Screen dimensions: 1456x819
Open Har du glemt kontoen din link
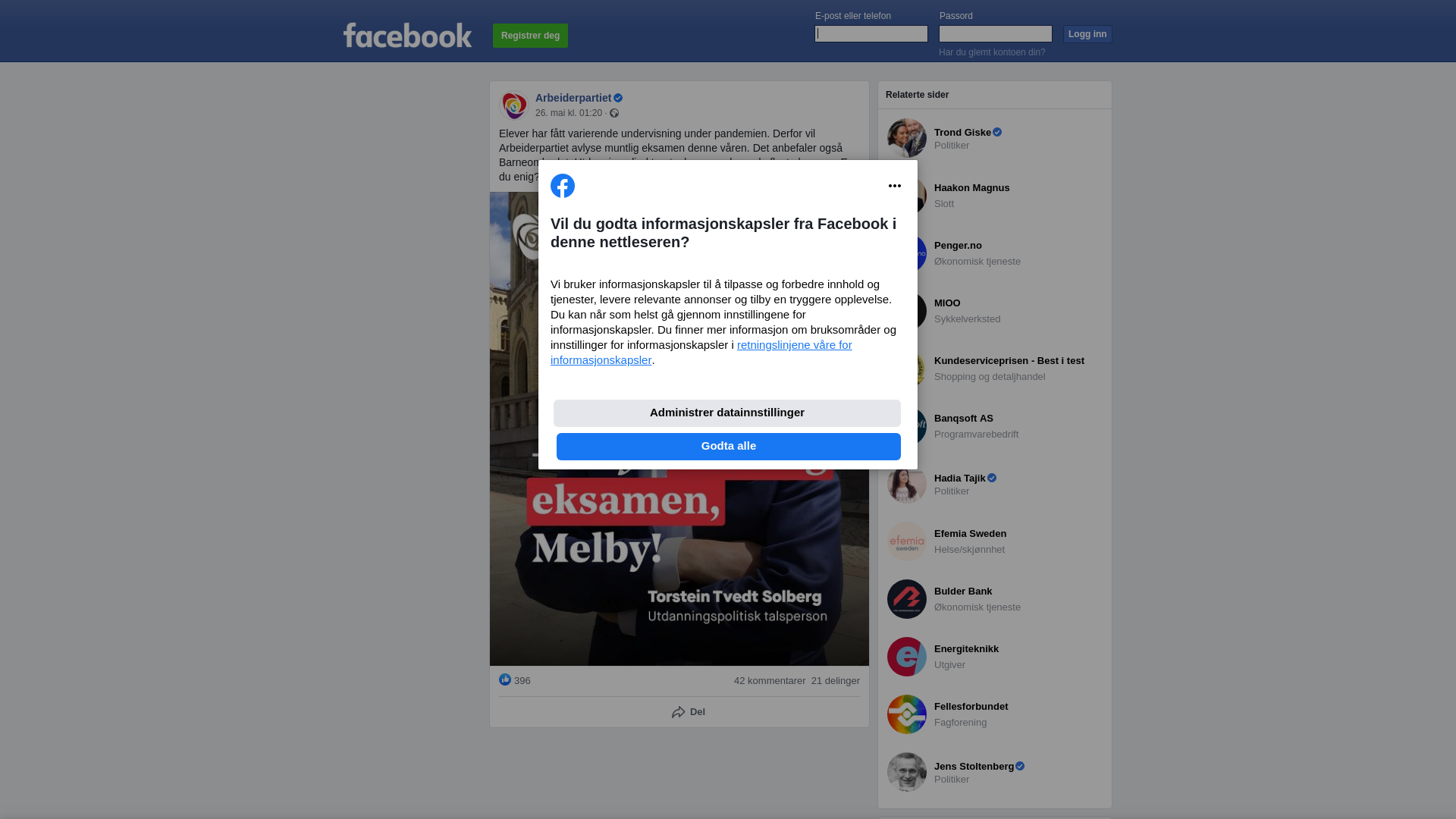992,52
